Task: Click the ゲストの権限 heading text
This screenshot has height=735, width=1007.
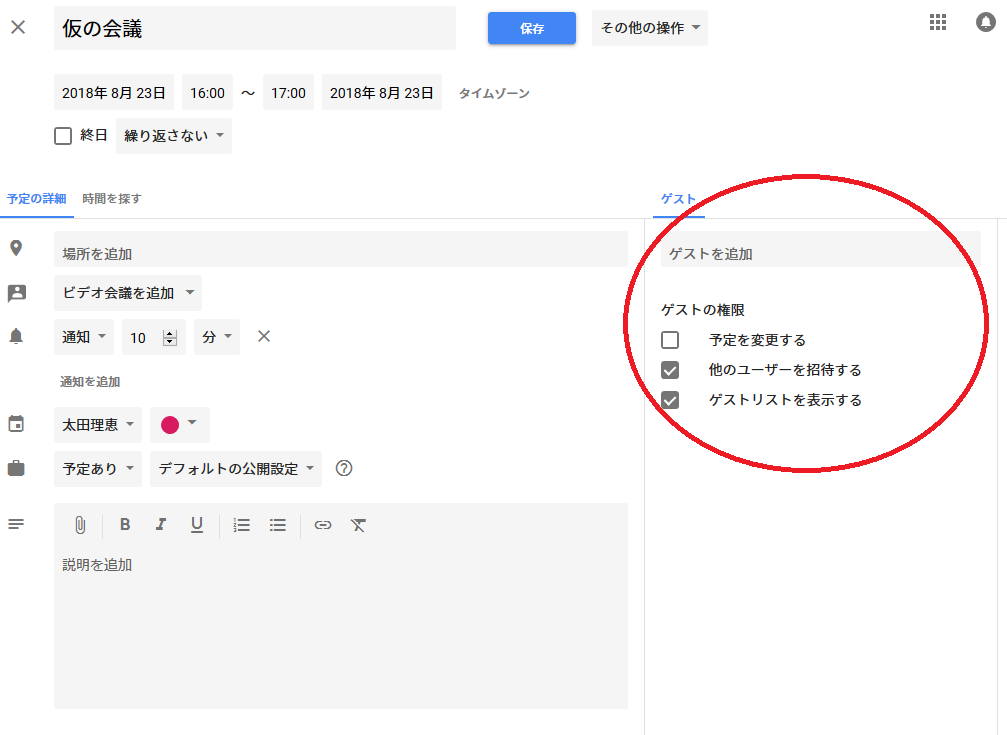Action: (x=703, y=310)
